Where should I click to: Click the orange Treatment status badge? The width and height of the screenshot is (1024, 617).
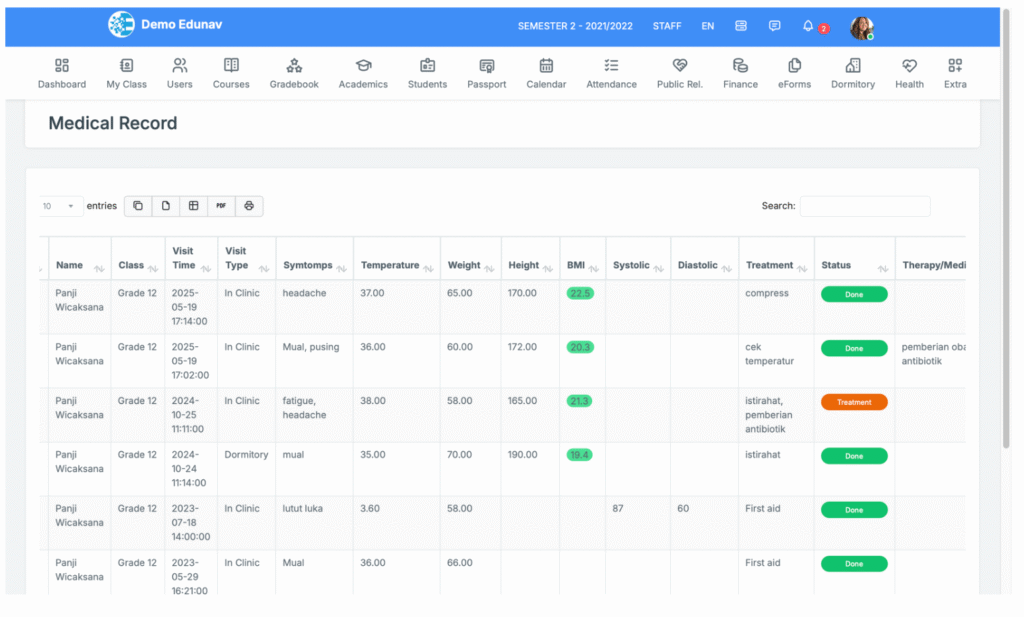[854, 402]
